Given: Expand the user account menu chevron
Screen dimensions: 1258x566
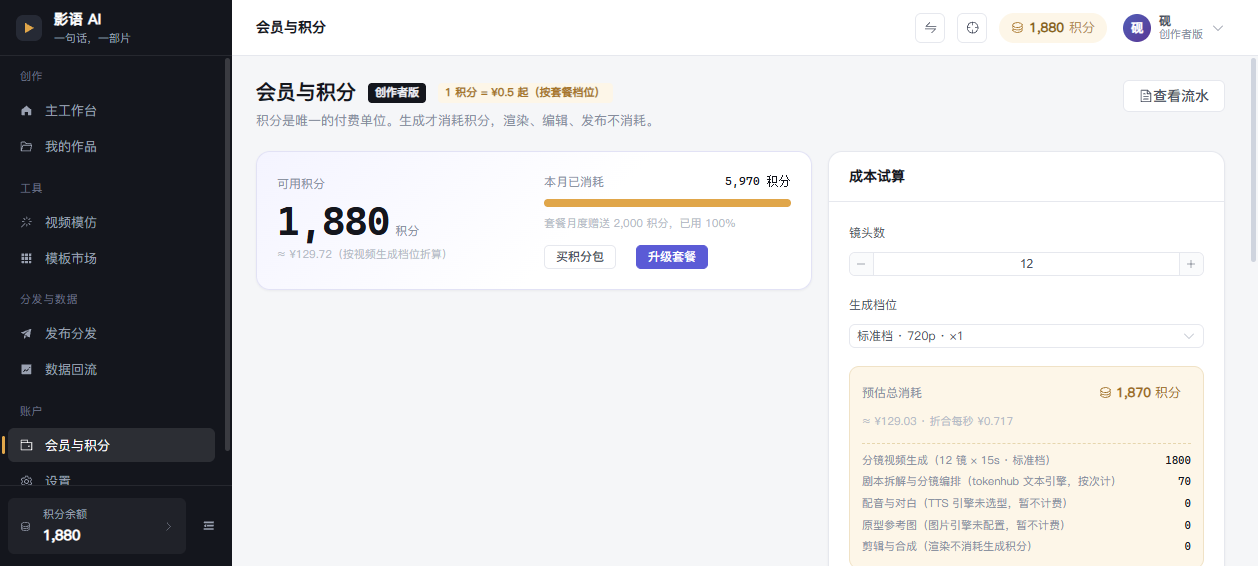Looking at the screenshot, I should tap(1218, 28).
